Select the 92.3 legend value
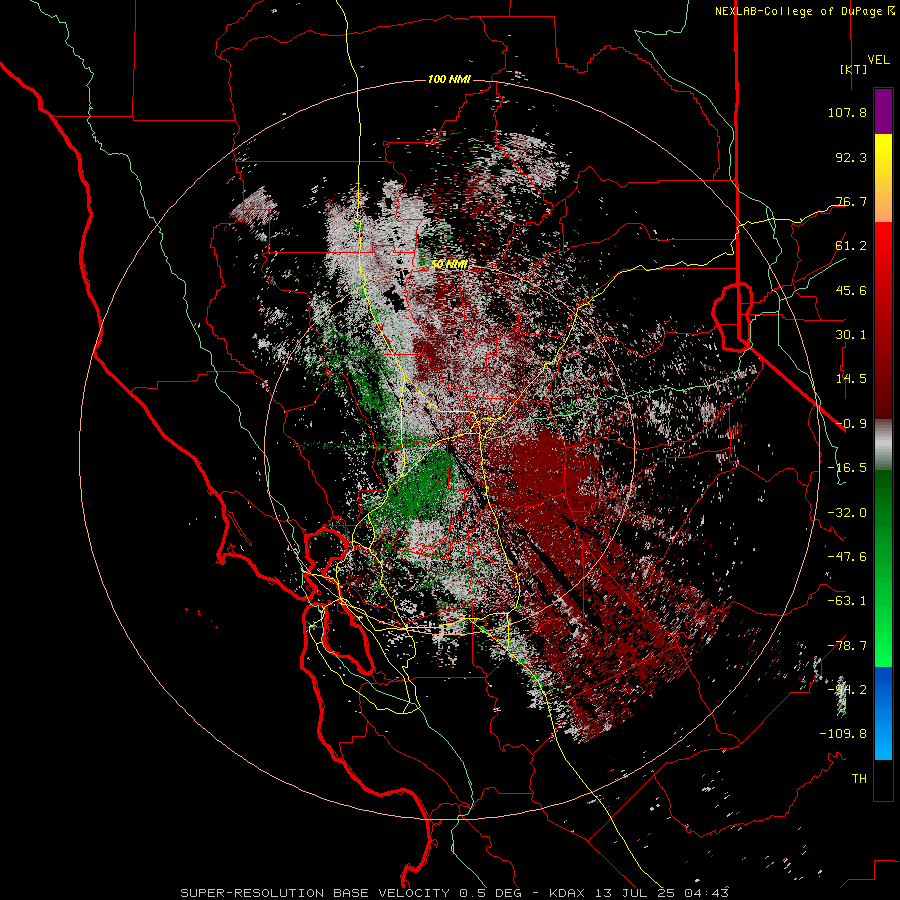Viewport: 900px width, 900px height. pyautogui.click(x=851, y=157)
